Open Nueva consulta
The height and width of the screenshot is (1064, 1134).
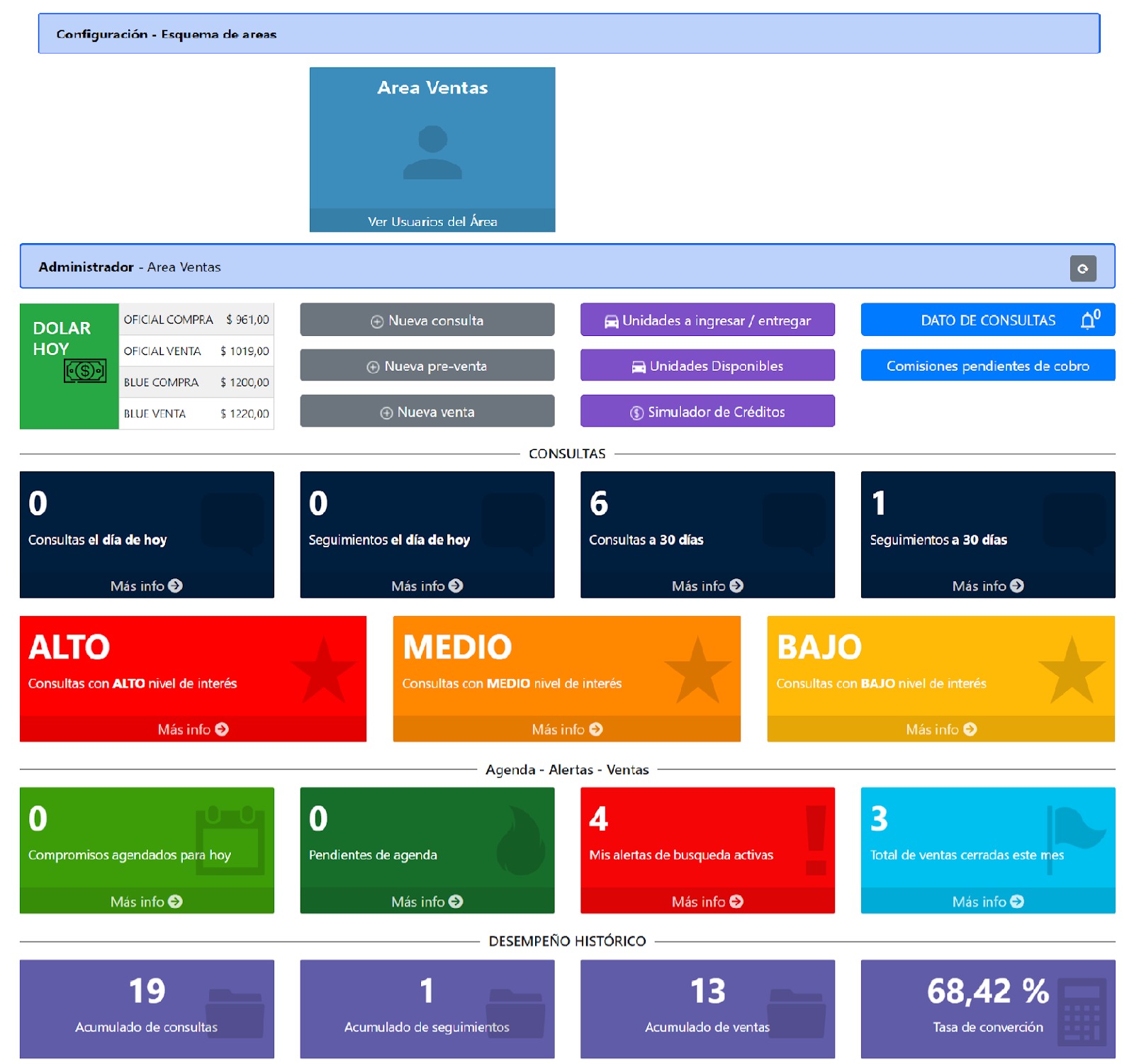427,320
